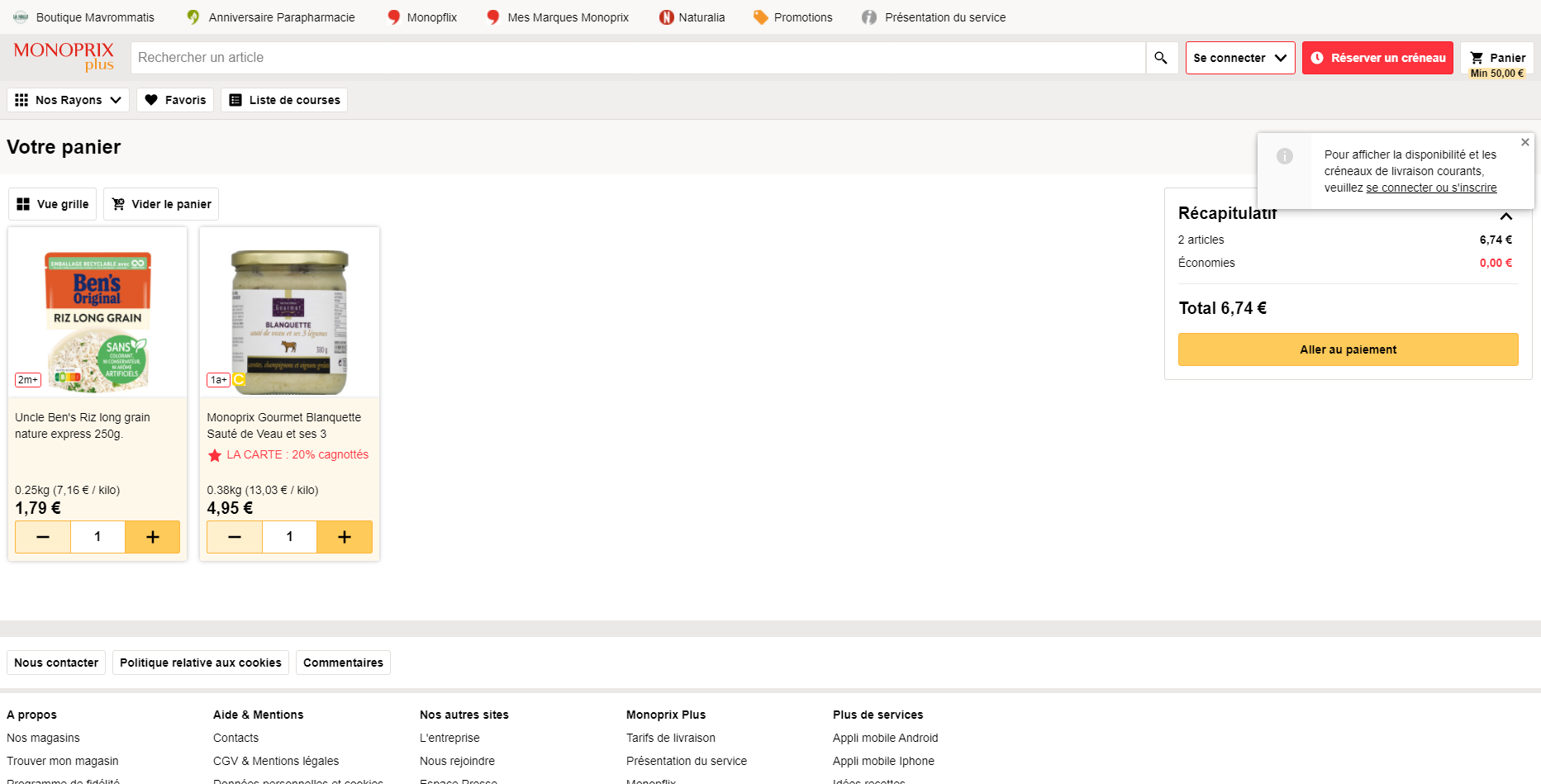Open Trouver mon magasin link
The image size is (1541, 784).
pyautogui.click(x=63, y=761)
